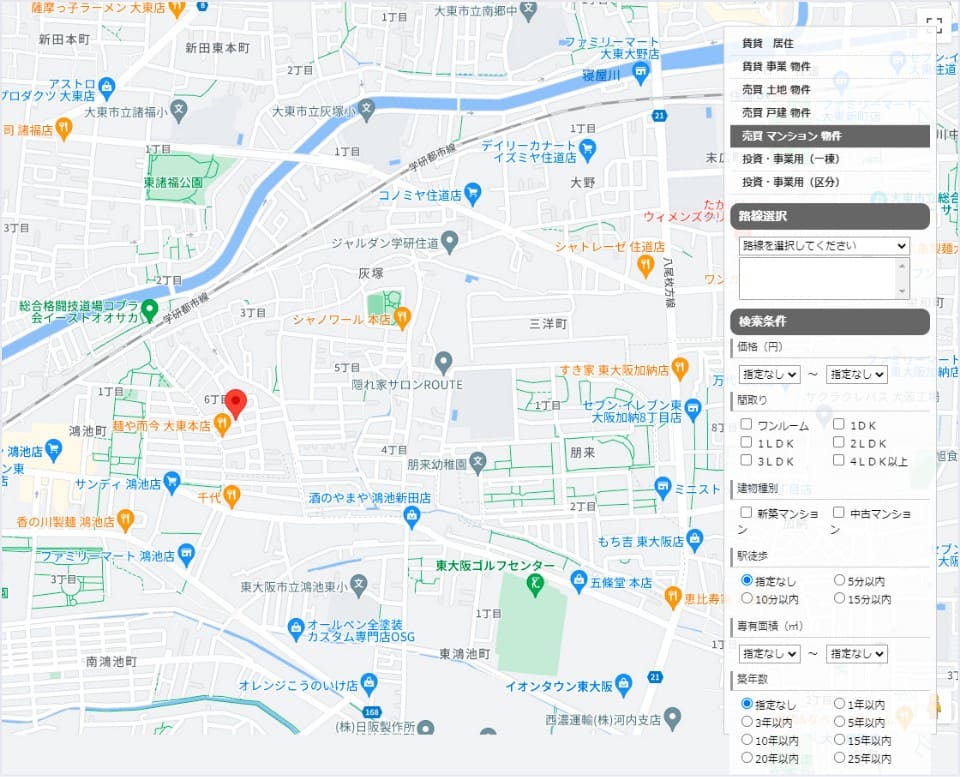Screen dimensions: 960x777
Task: Tick the 4LDK以上 checkbox
Action: coord(839,459)
